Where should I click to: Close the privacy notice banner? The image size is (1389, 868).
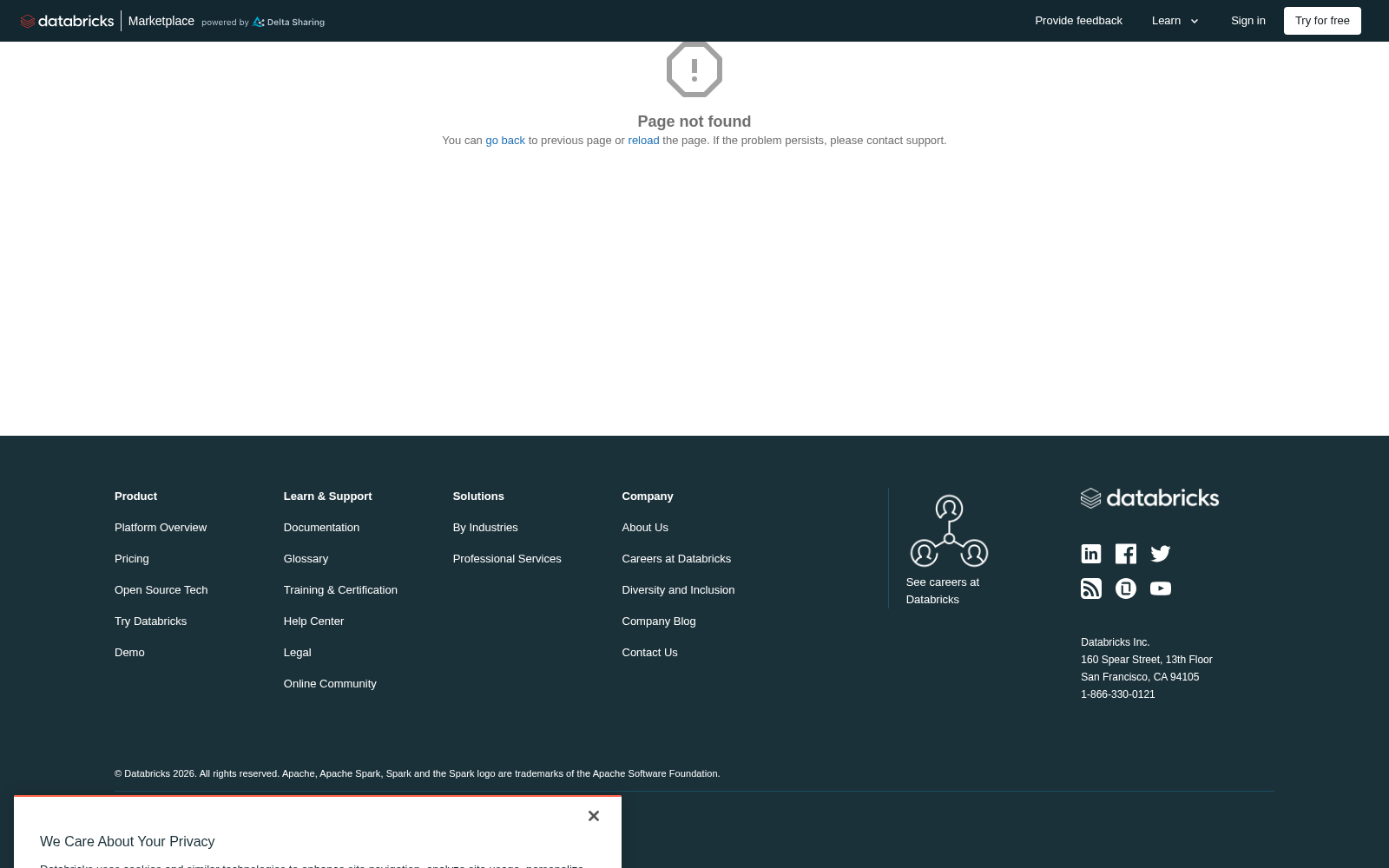pyautogui.click(x=594, y=816)
